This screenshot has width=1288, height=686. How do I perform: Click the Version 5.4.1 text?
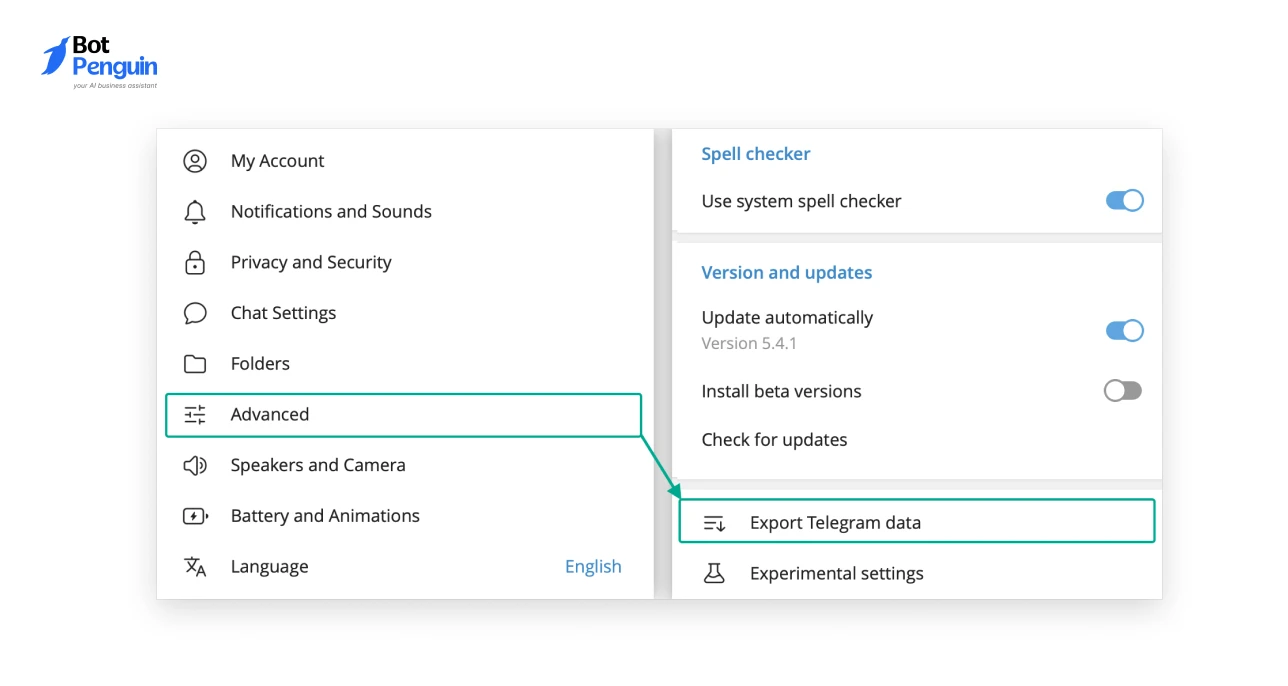(749, 343)
